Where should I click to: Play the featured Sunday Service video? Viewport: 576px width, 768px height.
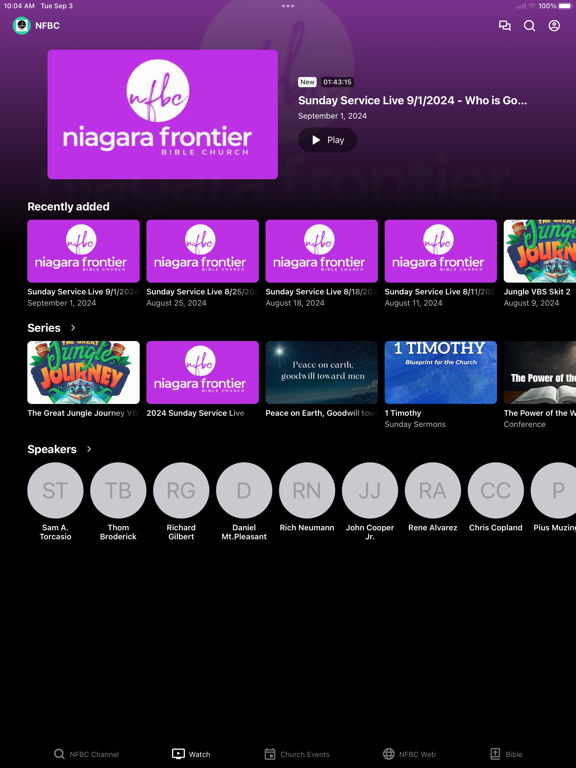327,140
